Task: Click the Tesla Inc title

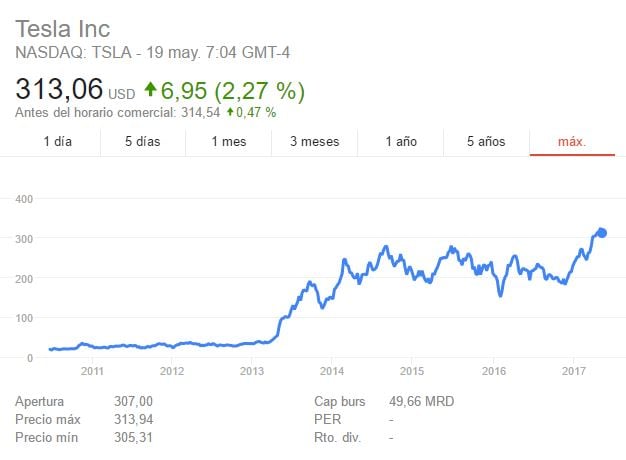Action: pos(63,27)
